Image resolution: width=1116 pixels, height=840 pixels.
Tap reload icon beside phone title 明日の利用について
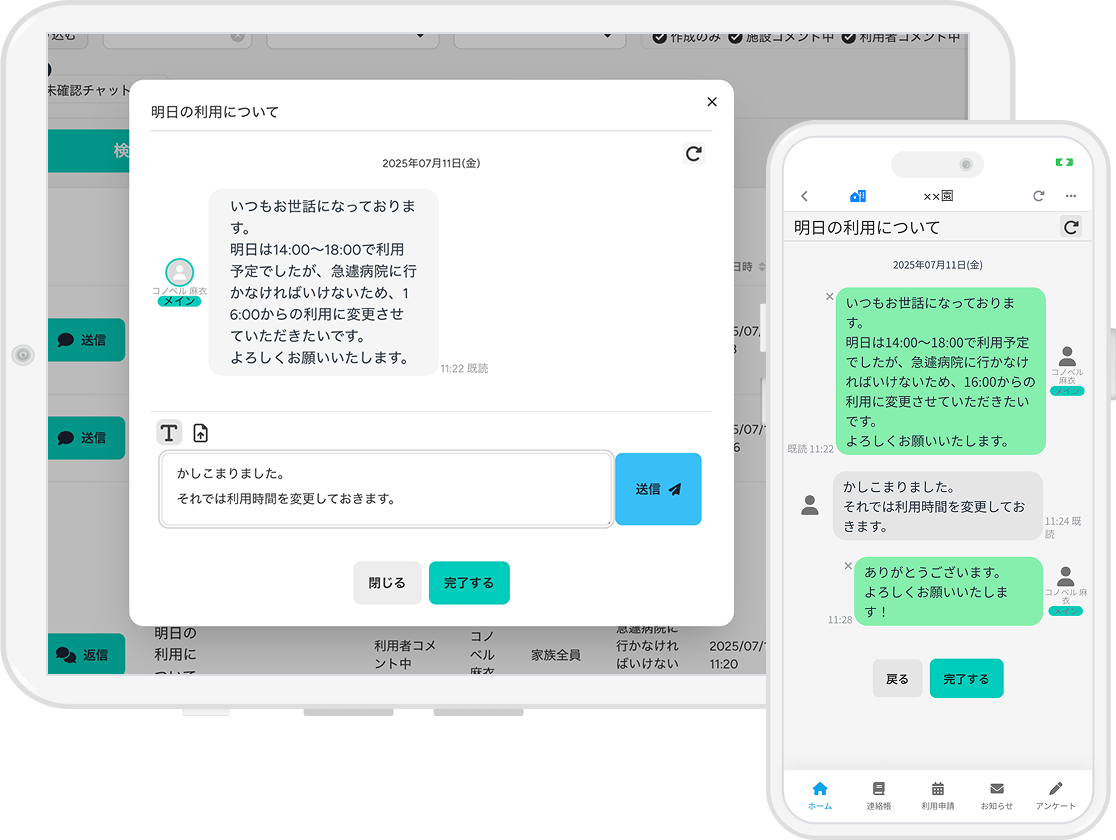click(1071, 227)
